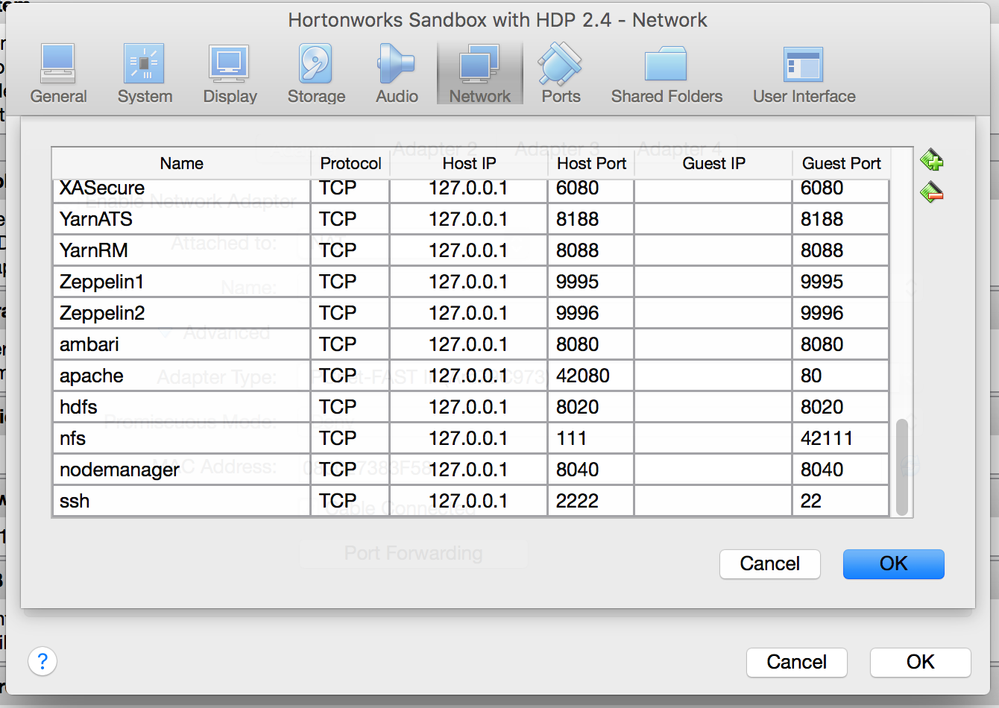999x708 pixels.
Task: Edit ambari host port 8080 cell
Action: point(590,345)
